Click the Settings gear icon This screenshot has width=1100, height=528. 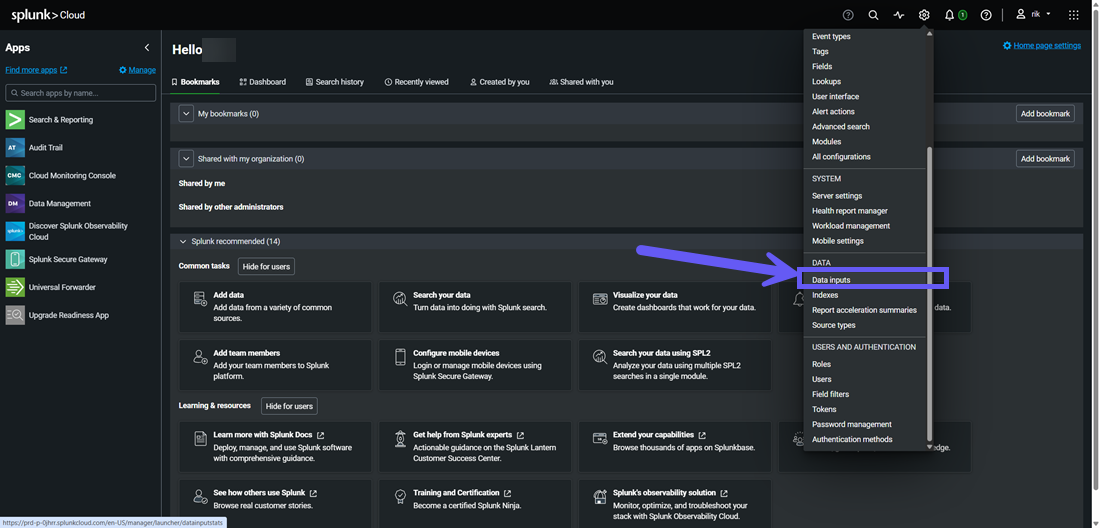point(924,15)
